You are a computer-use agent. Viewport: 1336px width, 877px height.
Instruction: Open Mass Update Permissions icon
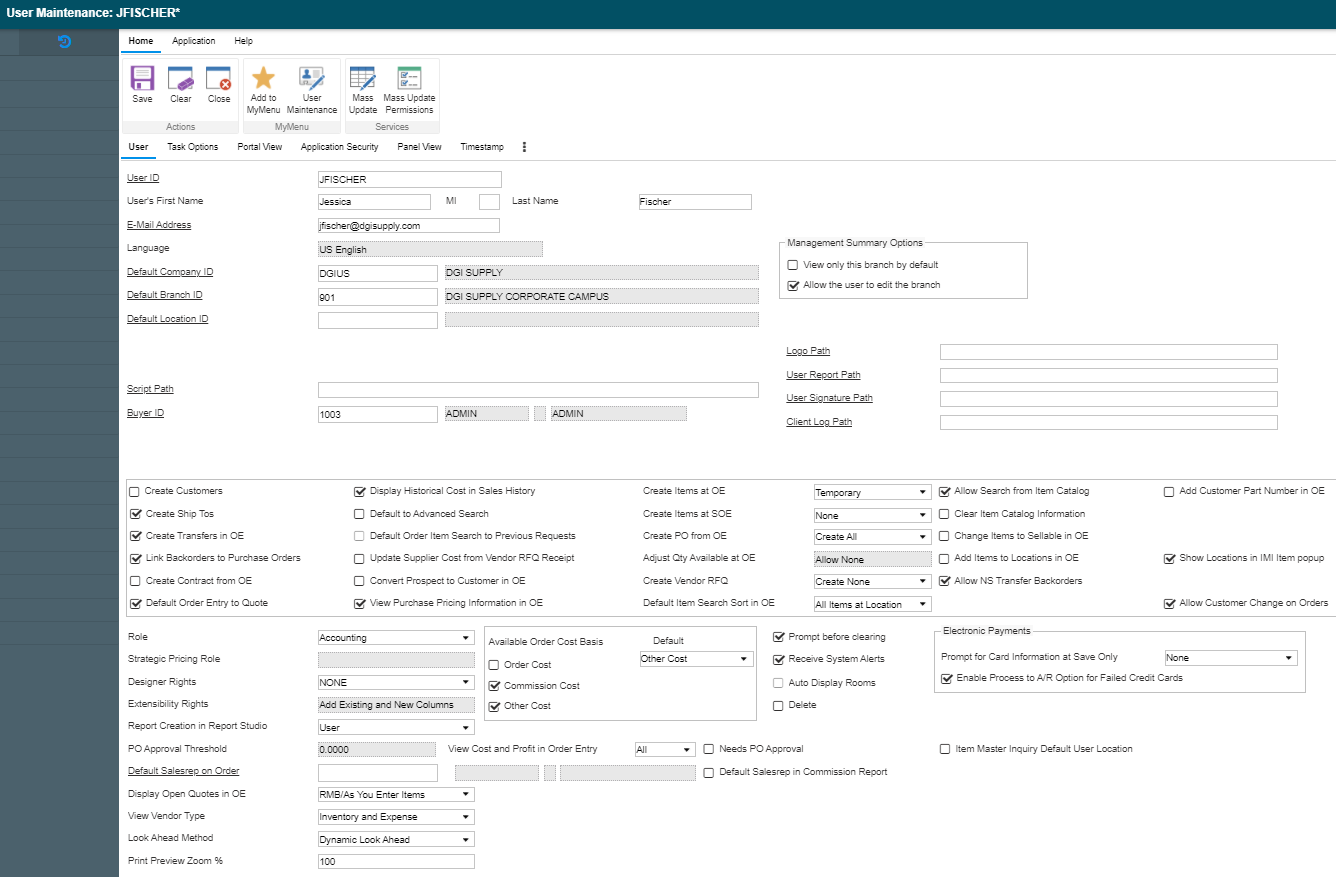coord(409,80)
